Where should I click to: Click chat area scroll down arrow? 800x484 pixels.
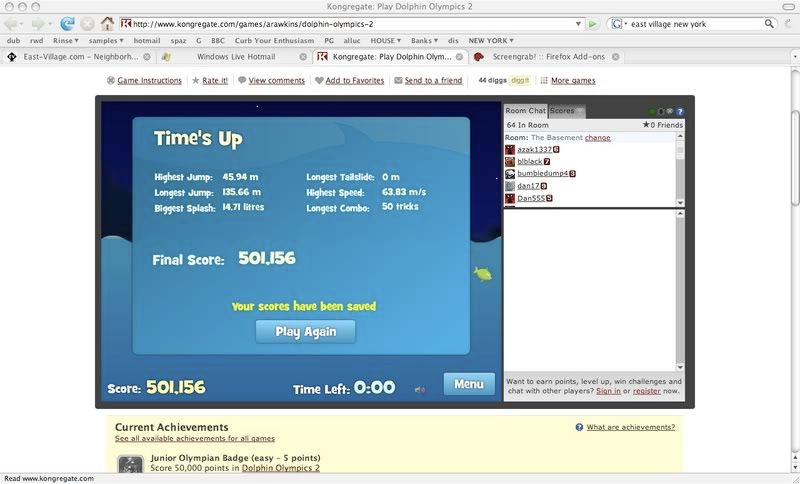pos(680,367)
